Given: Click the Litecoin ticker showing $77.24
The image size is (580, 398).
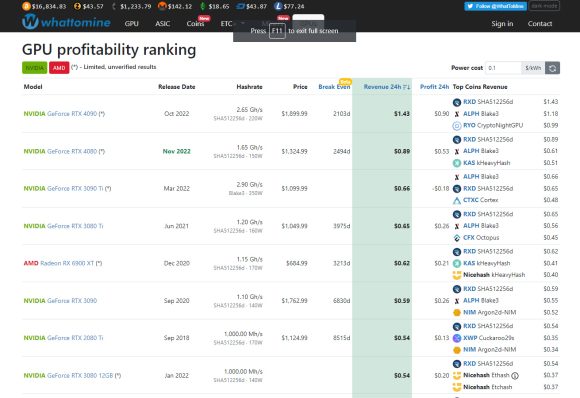Looking at the screenshot, I should (289, 6).
